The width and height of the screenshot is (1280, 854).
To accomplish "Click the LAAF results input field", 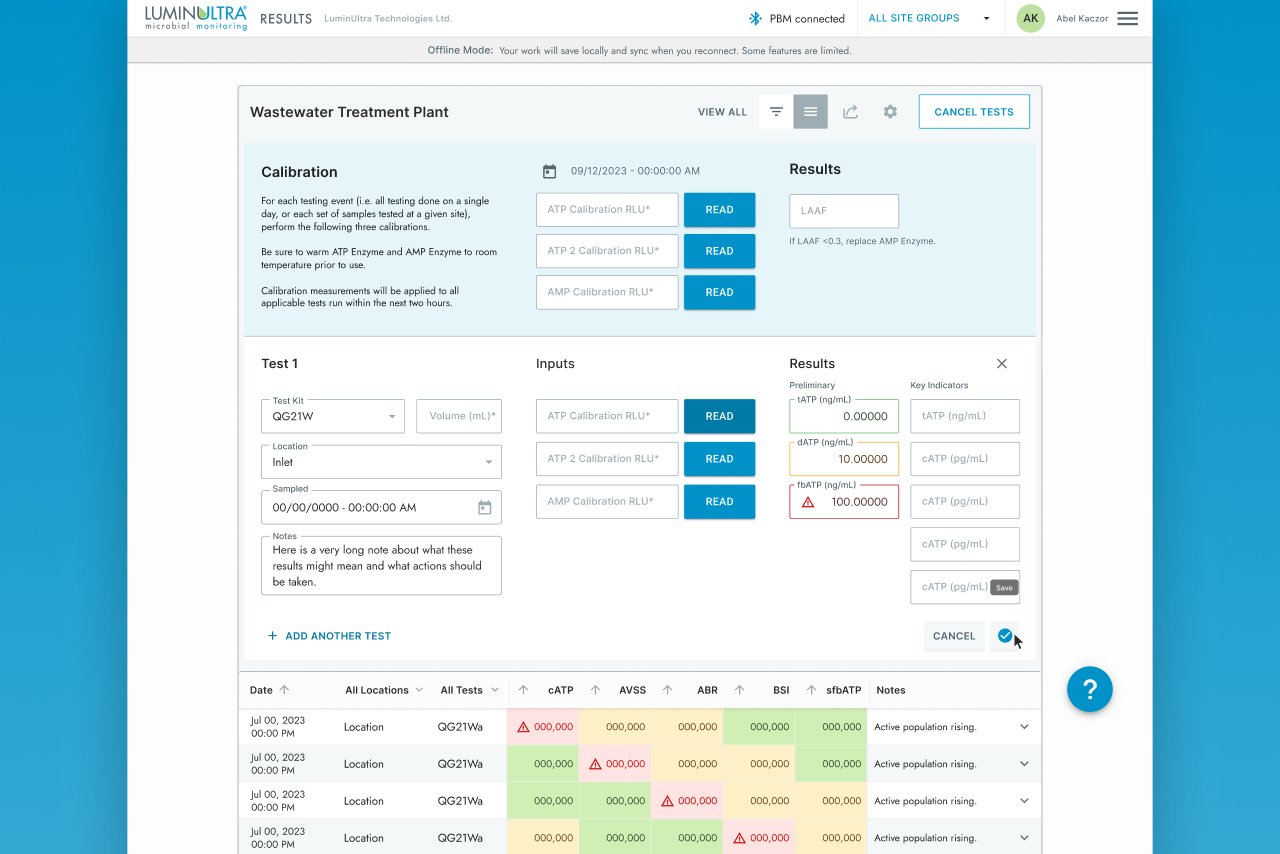I will pyautogui.click(x=843, y=211).
